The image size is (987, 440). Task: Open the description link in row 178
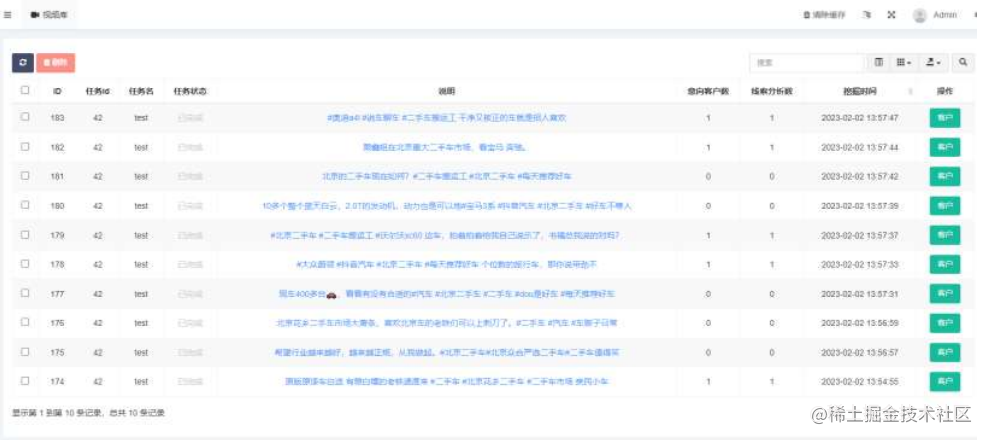pos(447,264)
